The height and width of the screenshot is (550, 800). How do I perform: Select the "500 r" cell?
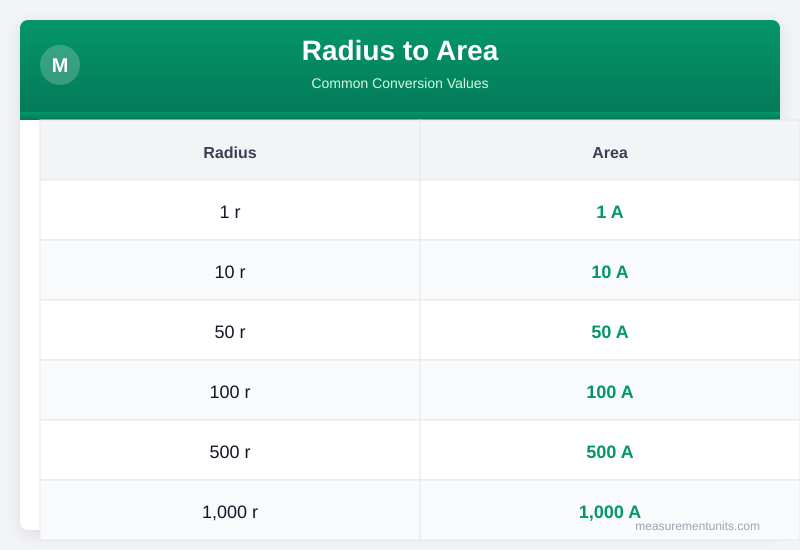(230, 450)
